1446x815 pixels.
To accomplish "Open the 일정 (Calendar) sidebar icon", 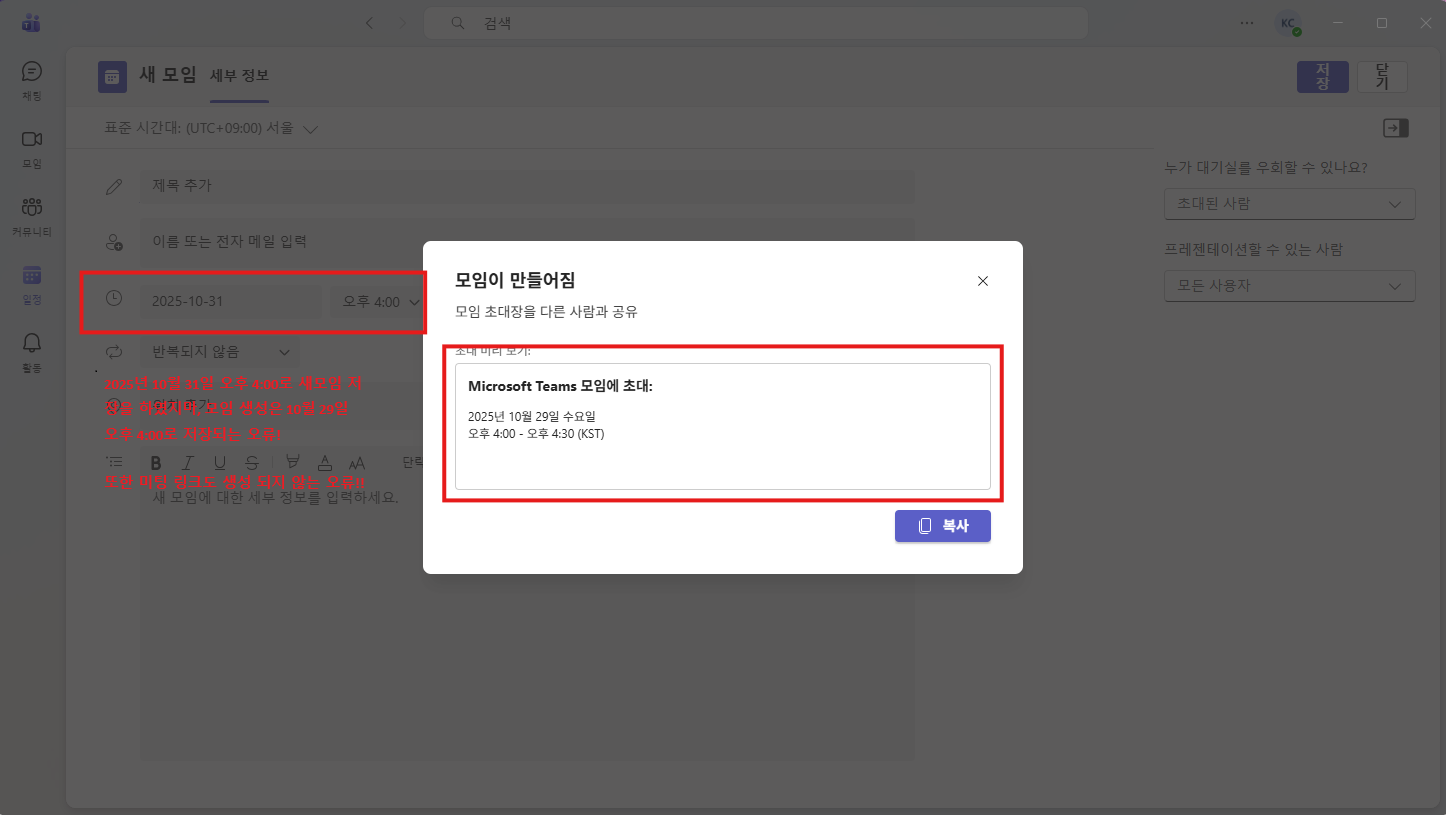I will coord(32,284).
